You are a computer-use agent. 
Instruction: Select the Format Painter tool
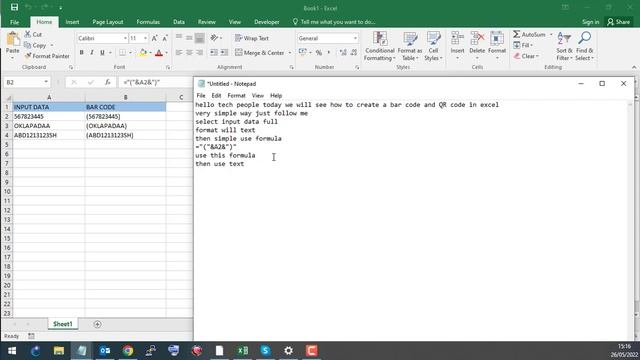click(x=47, y=56)
